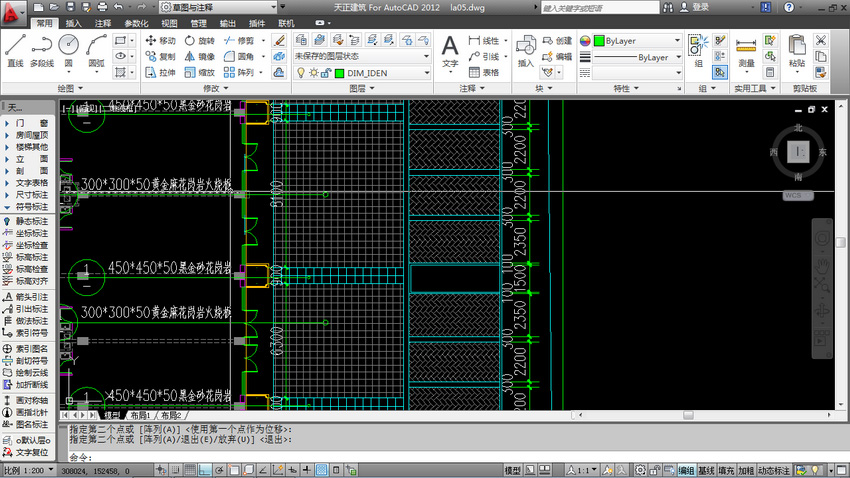Toggle the 填充 status bar button
The height and width of the screenshot is (478, 850).
coord(726,470)
